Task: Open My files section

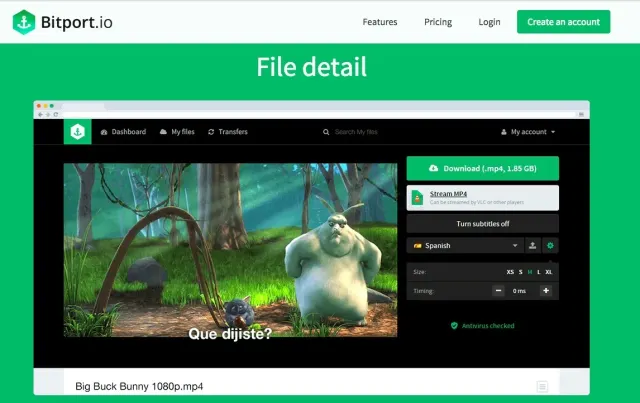Action: click(x=177, y=132)
